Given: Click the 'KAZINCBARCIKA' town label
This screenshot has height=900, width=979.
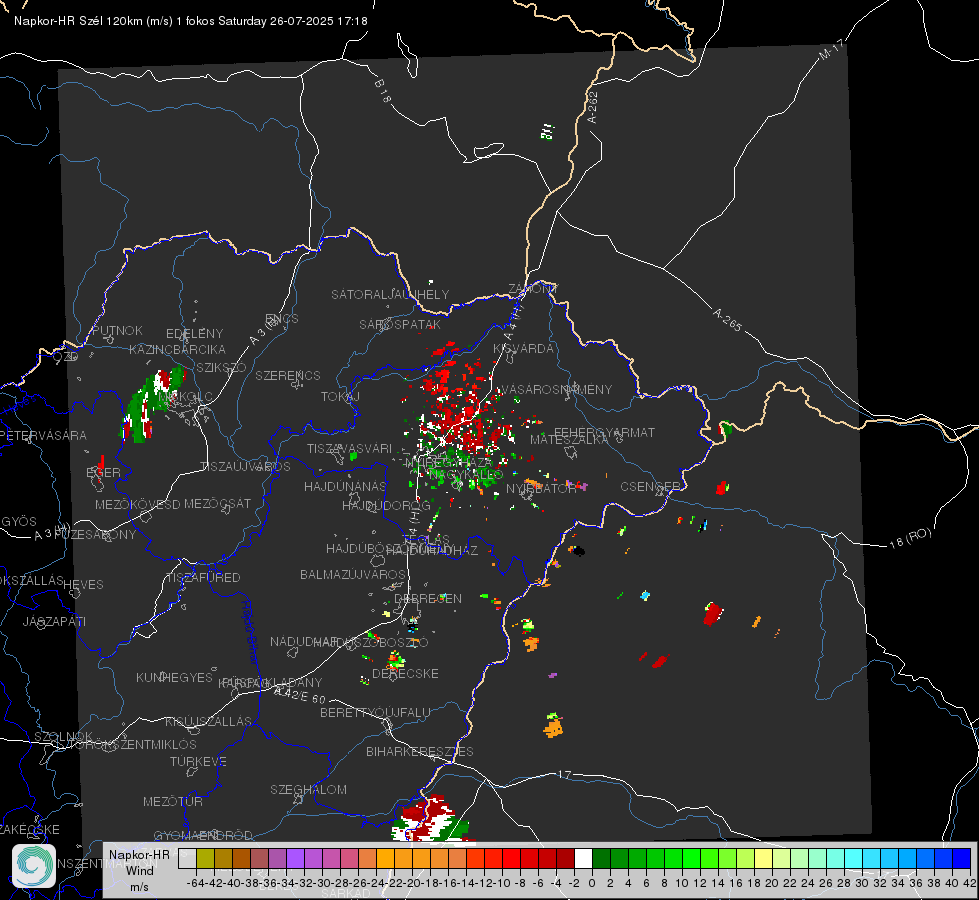Looking at the screenshot, I should (x=177, y=349).
